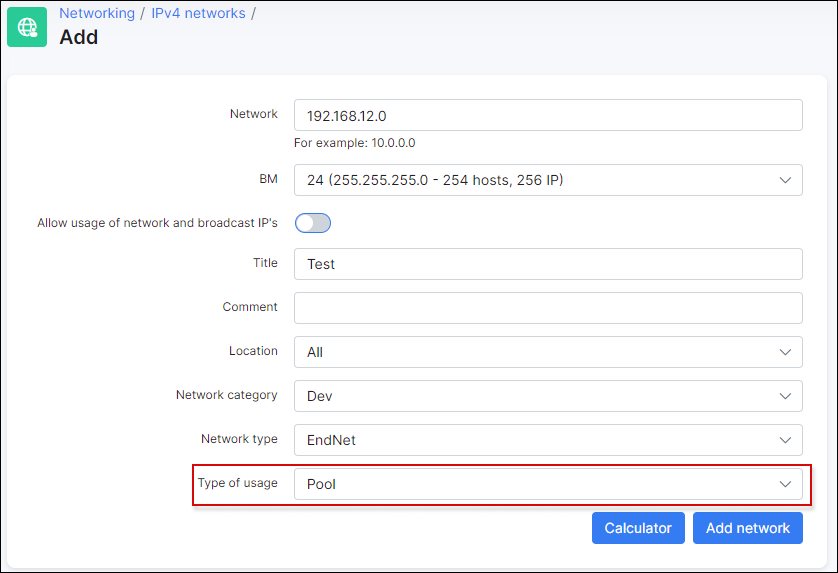Toggle Allow usage of network and broadcast IPs
The height and width of the screenshot is (573, 838).
point(312,223)
